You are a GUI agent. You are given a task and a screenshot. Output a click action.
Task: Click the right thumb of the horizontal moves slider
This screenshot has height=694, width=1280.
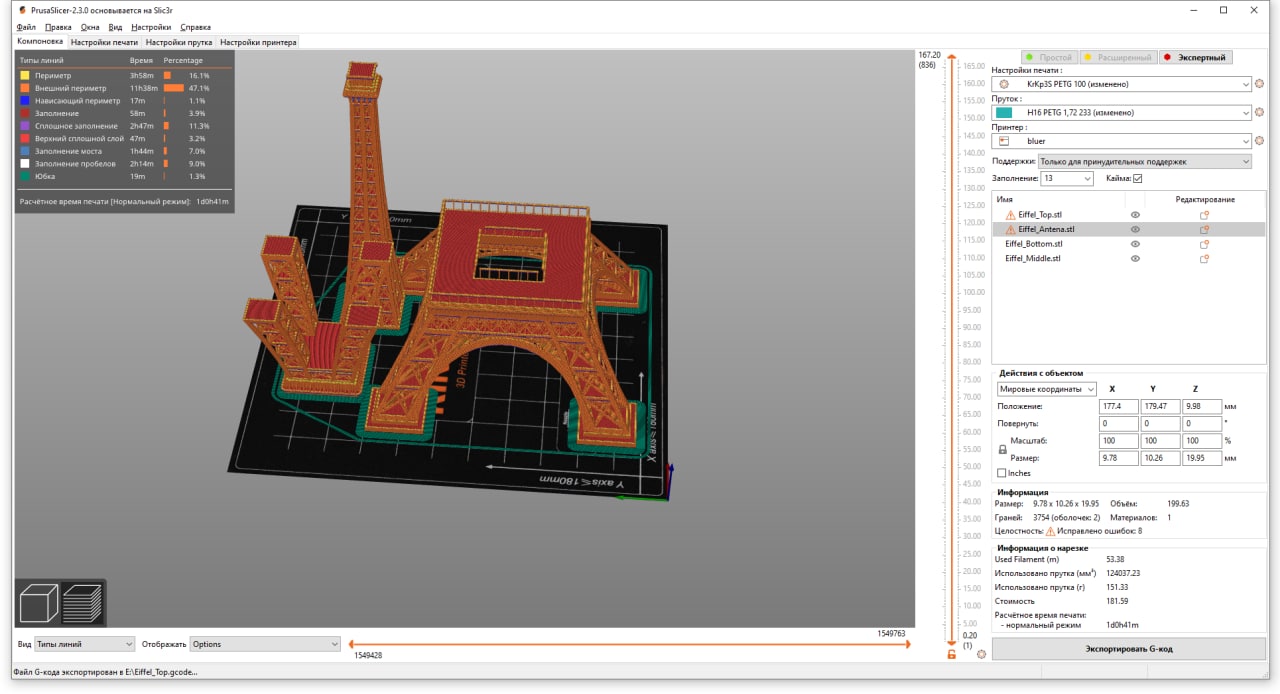pos(907,644)
